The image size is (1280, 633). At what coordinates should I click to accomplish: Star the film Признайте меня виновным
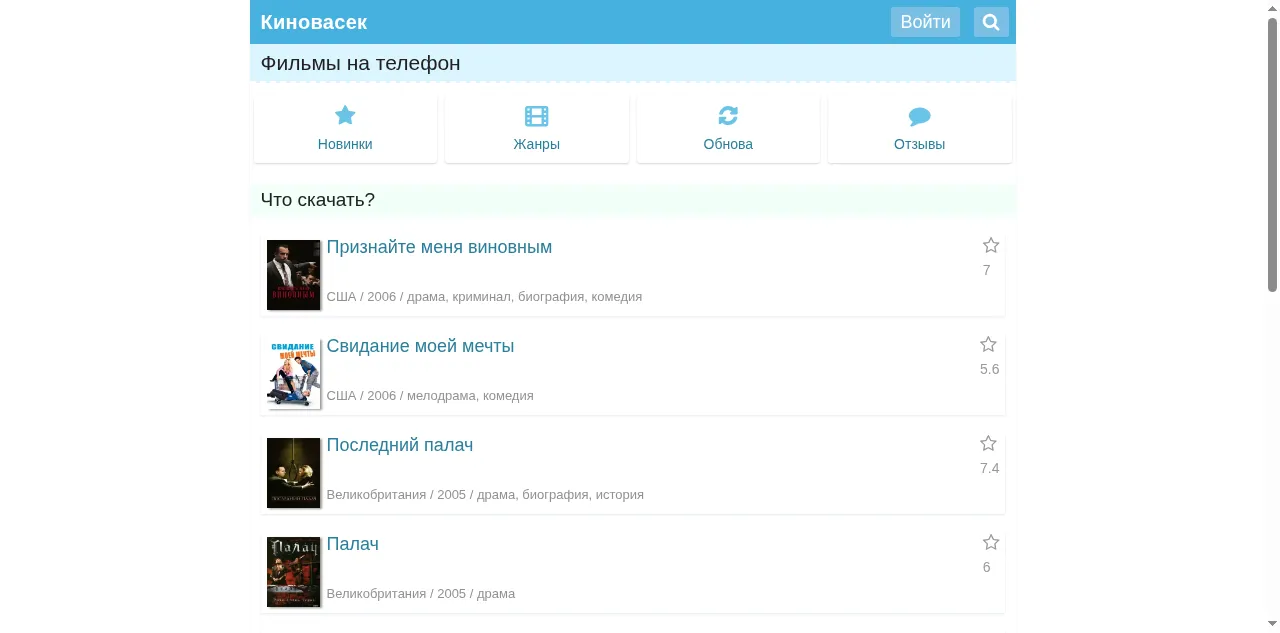coord(991,245)
